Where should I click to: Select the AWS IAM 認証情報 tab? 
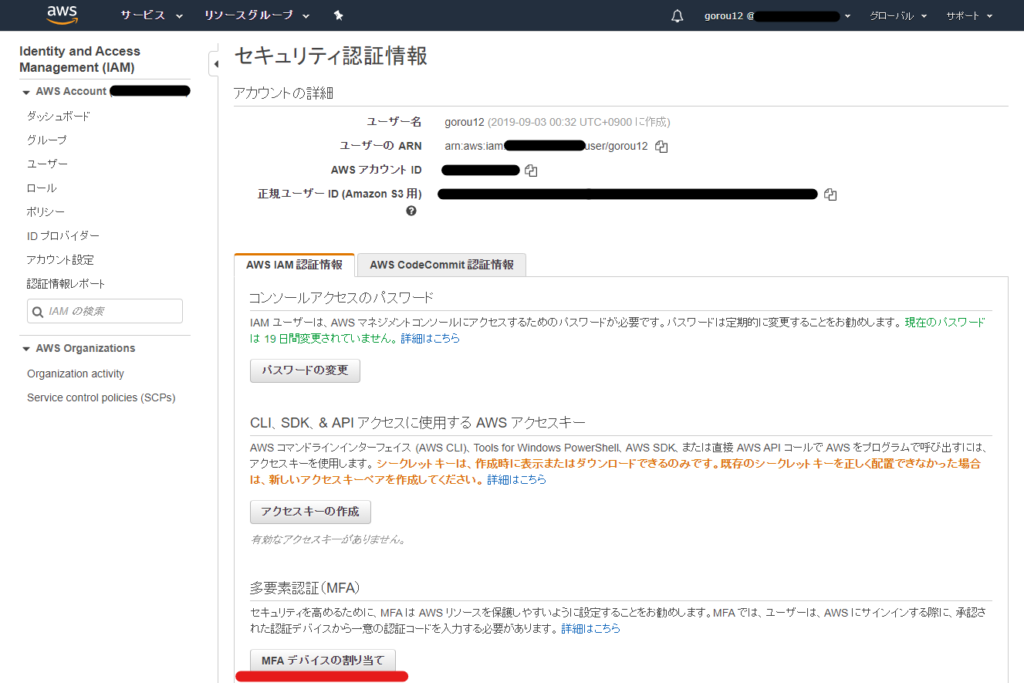pyautogui.click(x=294, y=264)
